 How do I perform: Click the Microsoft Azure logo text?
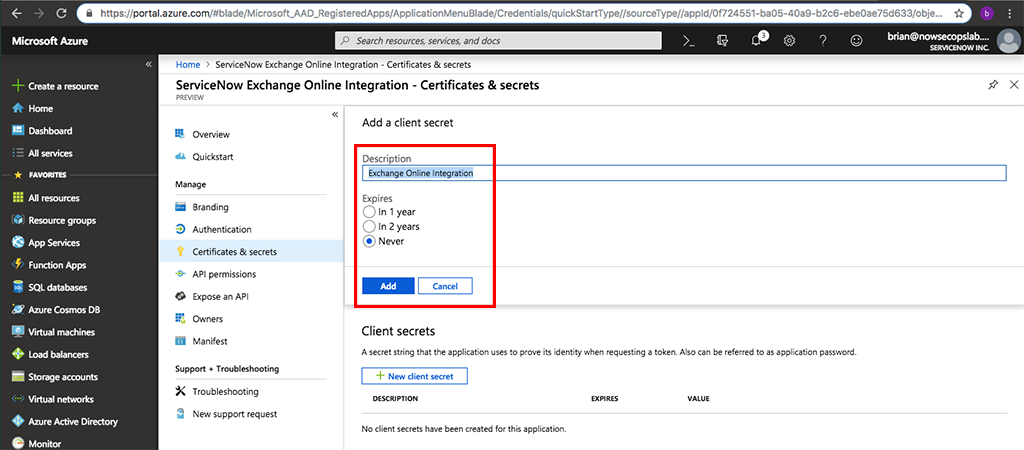pyautogui.click(x=50, y=41)
